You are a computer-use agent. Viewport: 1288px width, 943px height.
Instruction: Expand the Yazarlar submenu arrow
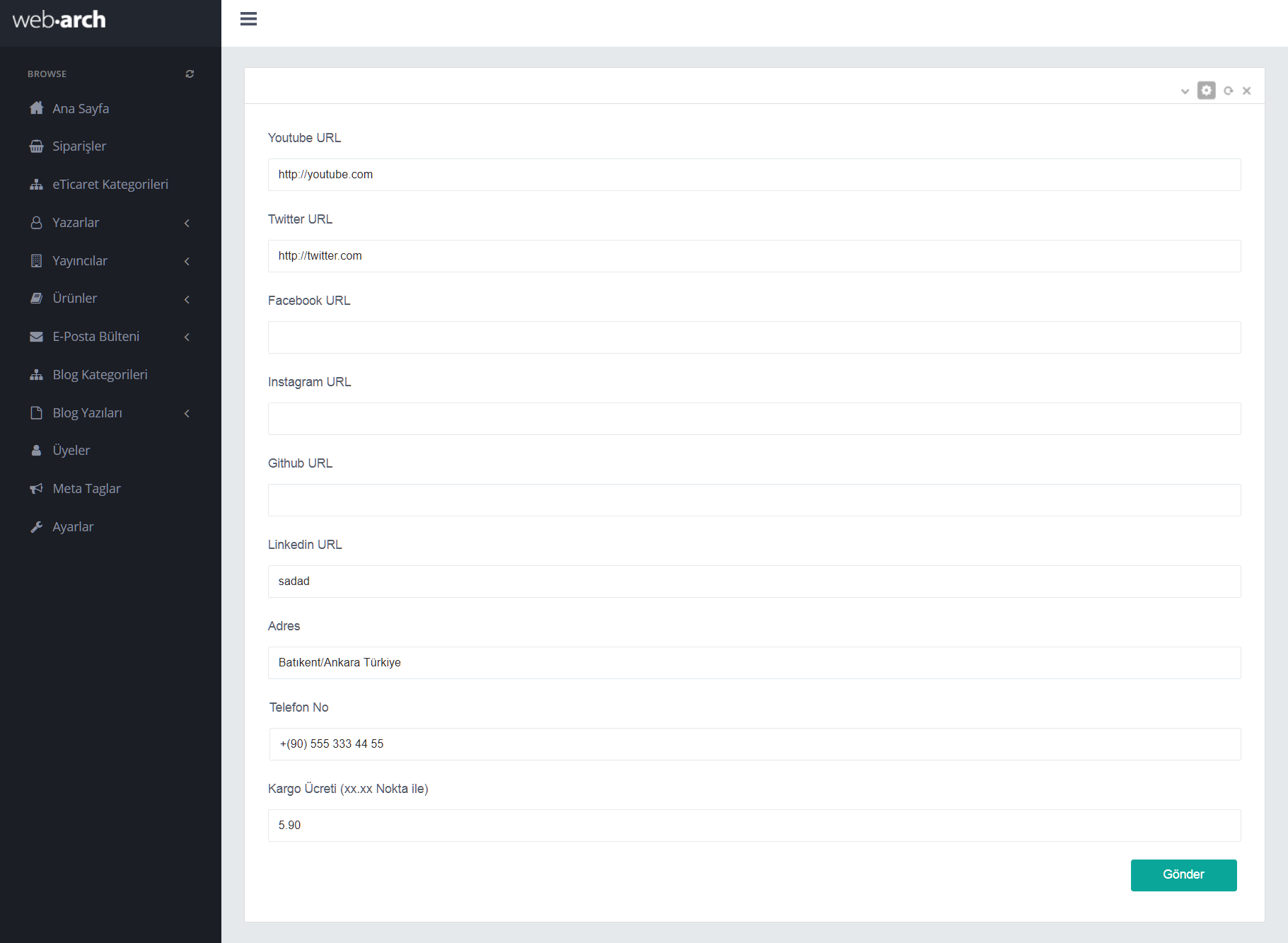(187, 223)
